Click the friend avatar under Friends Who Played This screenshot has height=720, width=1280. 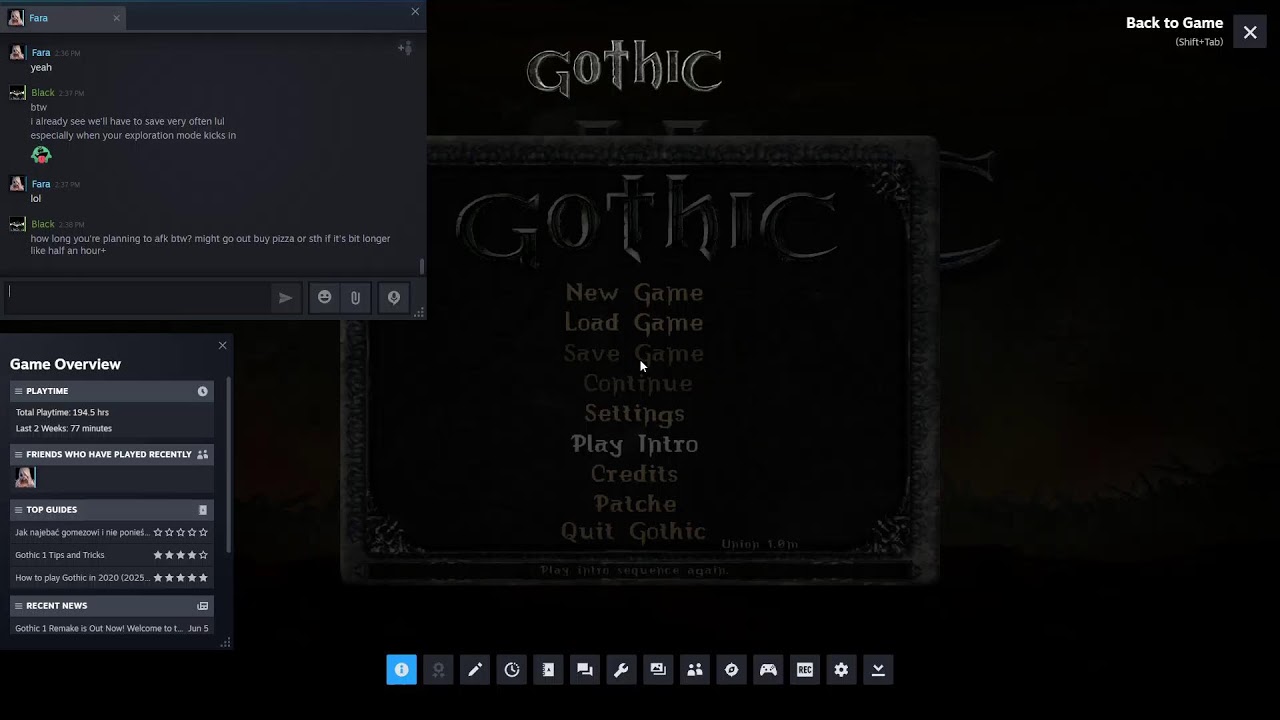pyautogui.click(x=26, y=478)
